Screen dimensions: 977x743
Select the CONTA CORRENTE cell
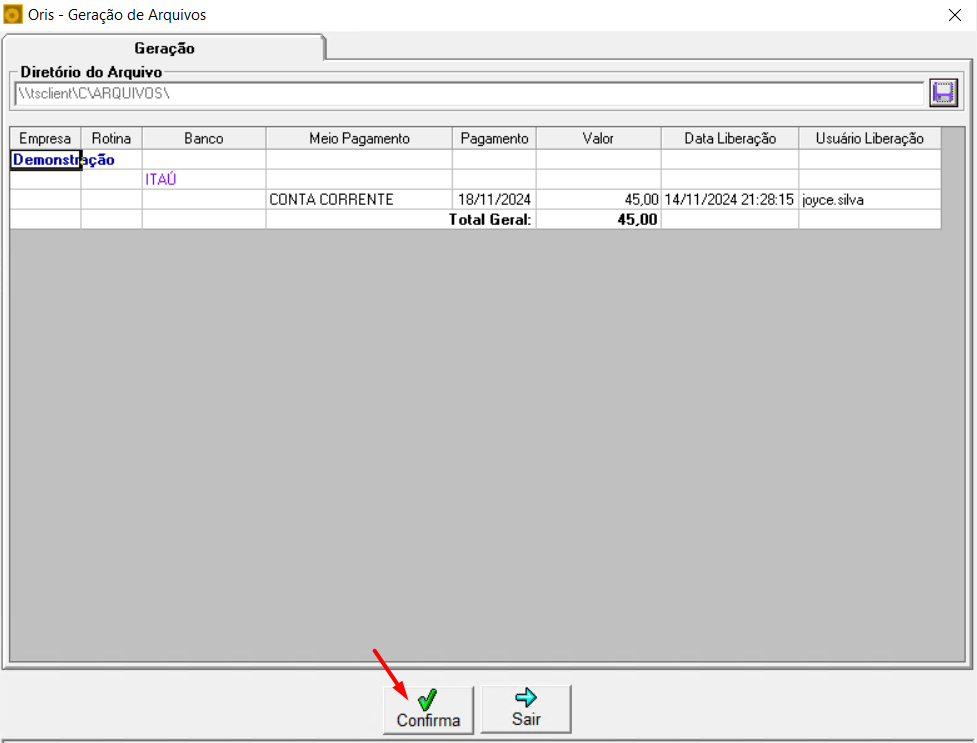pyautogui.click(x=359, y=199)
